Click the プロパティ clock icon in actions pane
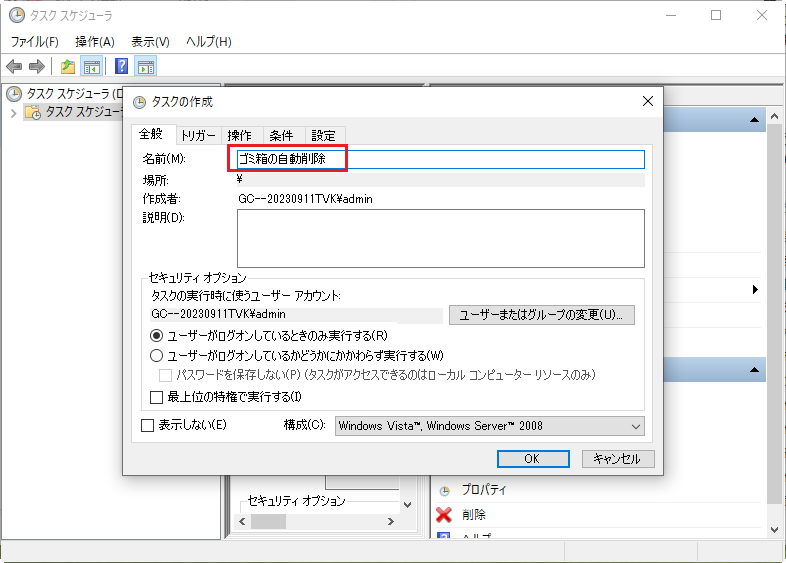 (x=444, y=490)
